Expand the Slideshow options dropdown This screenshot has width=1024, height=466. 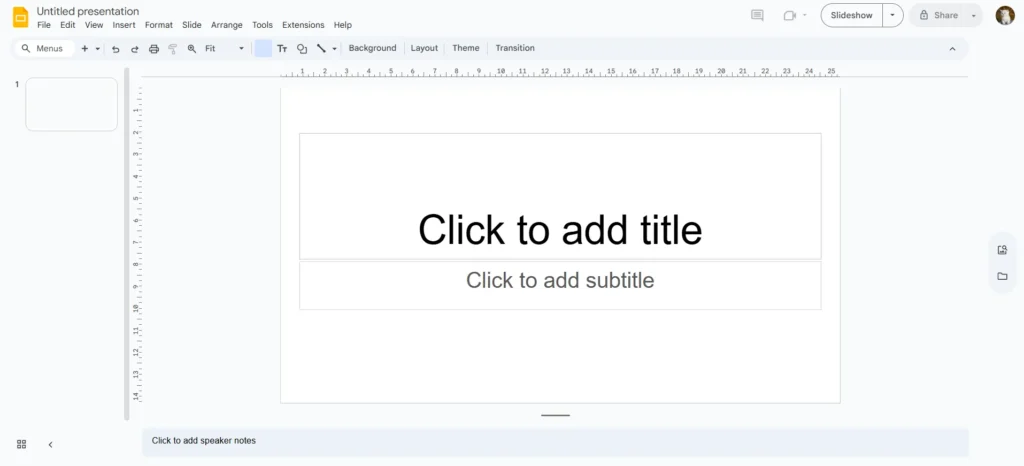pyautogui.click(x=893, y=15)
